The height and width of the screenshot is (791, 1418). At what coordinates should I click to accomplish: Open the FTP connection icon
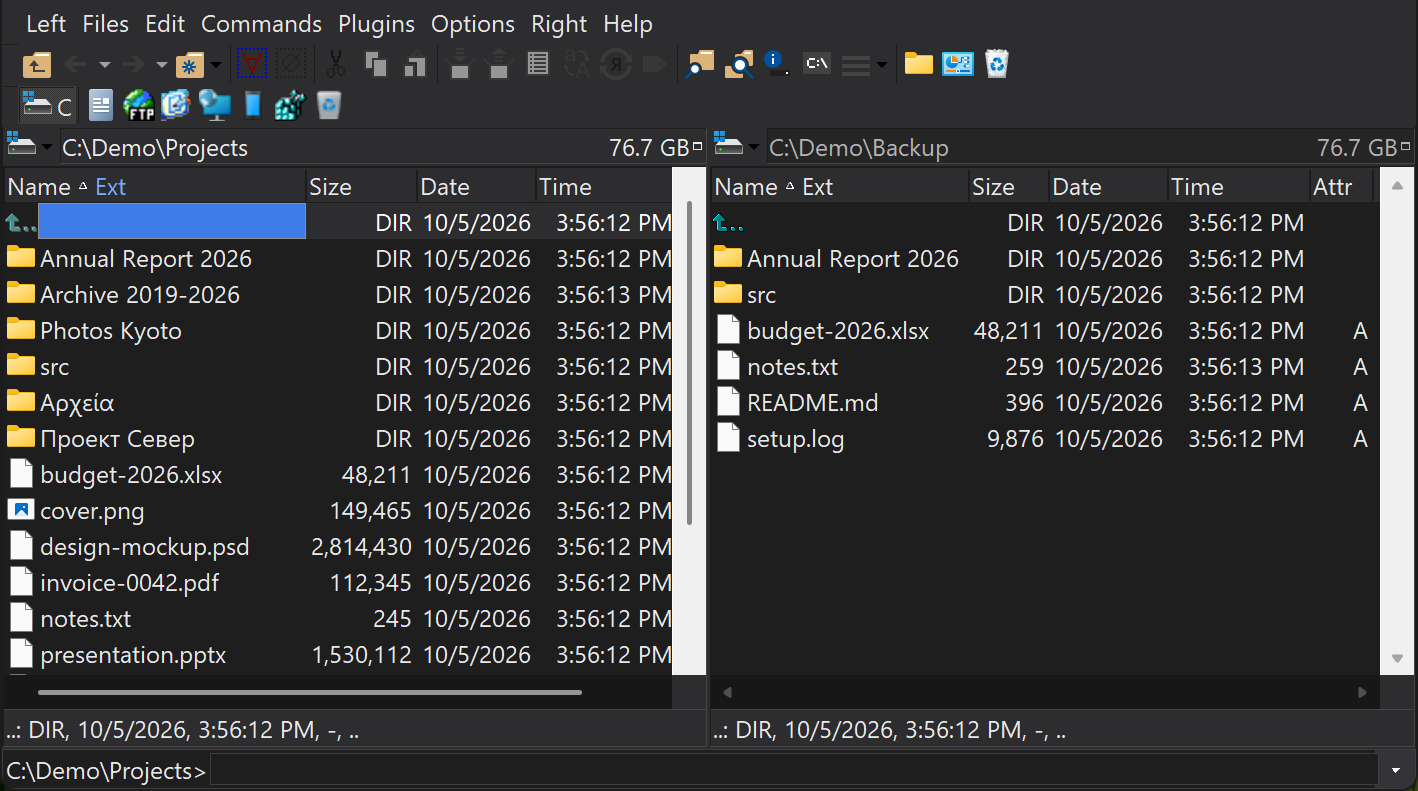[139, 104]
